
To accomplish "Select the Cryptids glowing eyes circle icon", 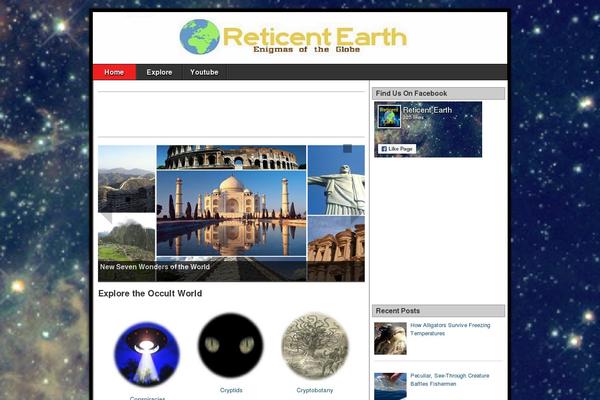I will [x=231, y=345].
